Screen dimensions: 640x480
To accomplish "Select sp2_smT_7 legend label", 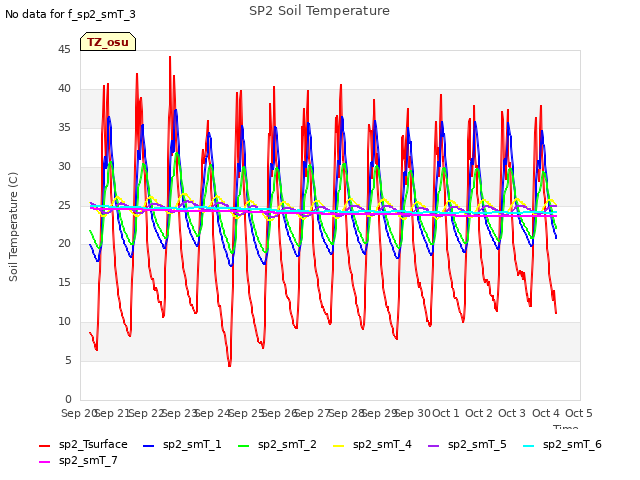I will coord(88,460).
